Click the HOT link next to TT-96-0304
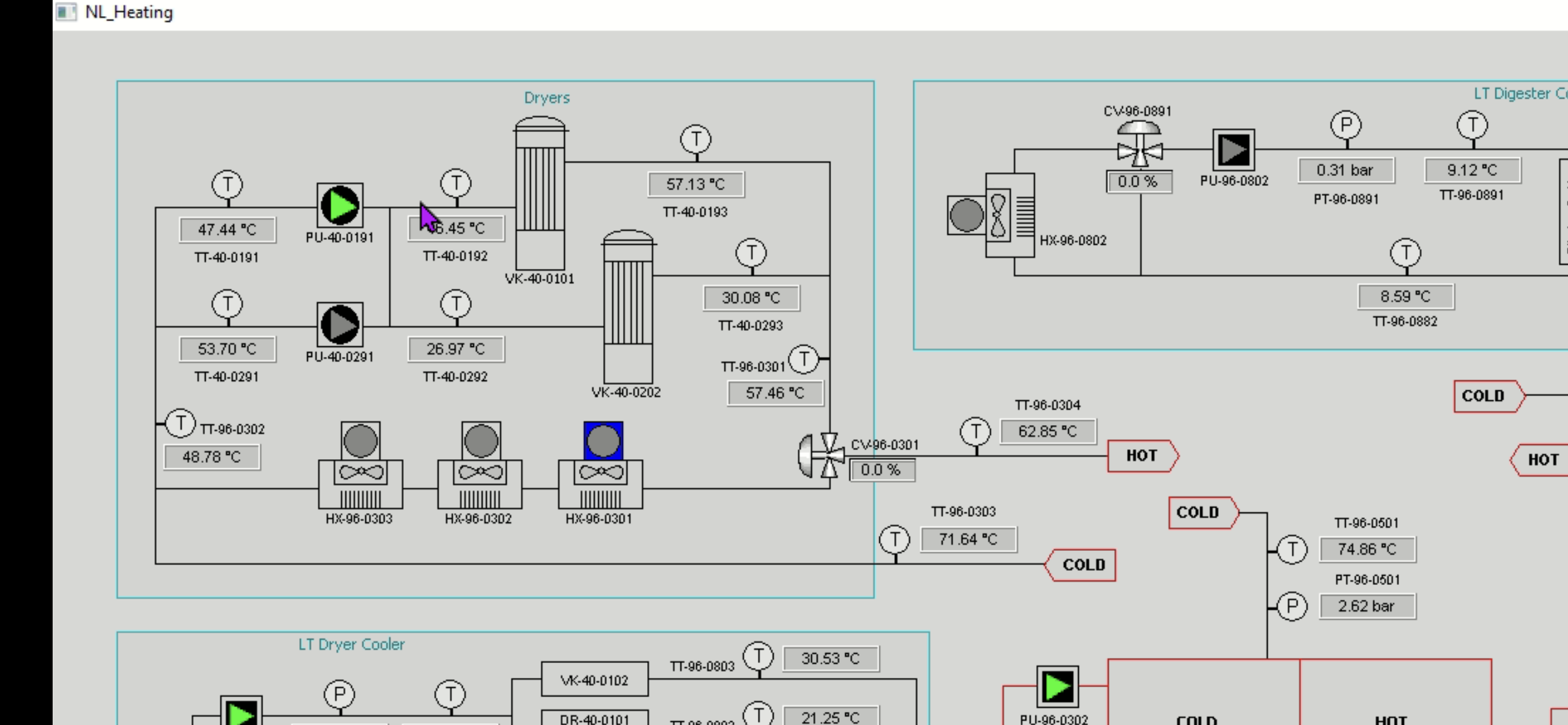 [x=1142, y=456]
